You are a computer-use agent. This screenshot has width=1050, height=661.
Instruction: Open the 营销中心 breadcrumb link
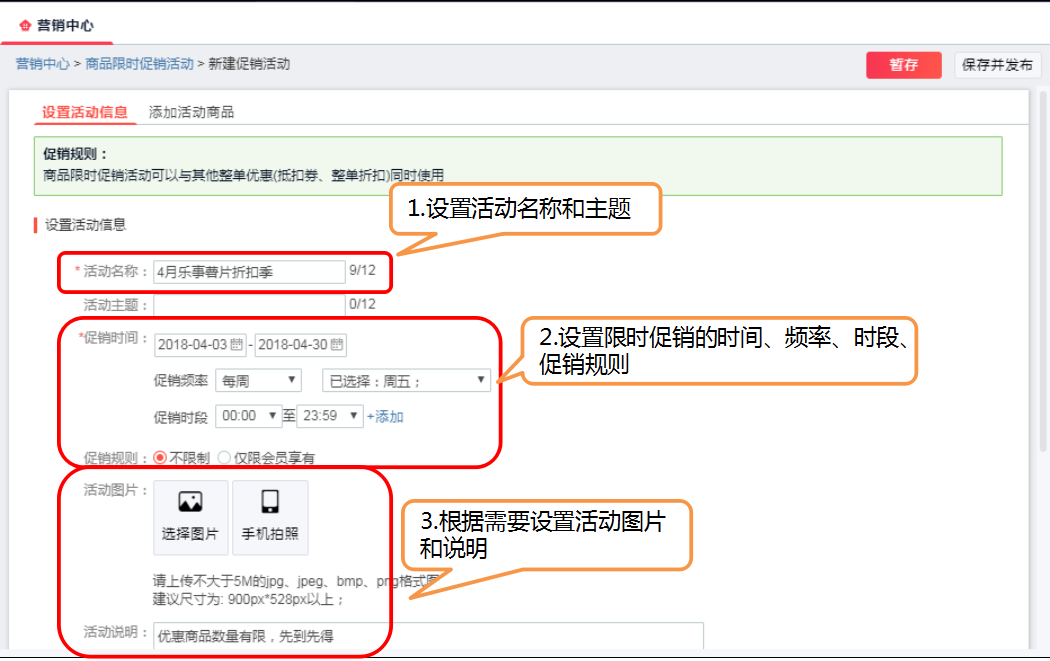point(45,62)
